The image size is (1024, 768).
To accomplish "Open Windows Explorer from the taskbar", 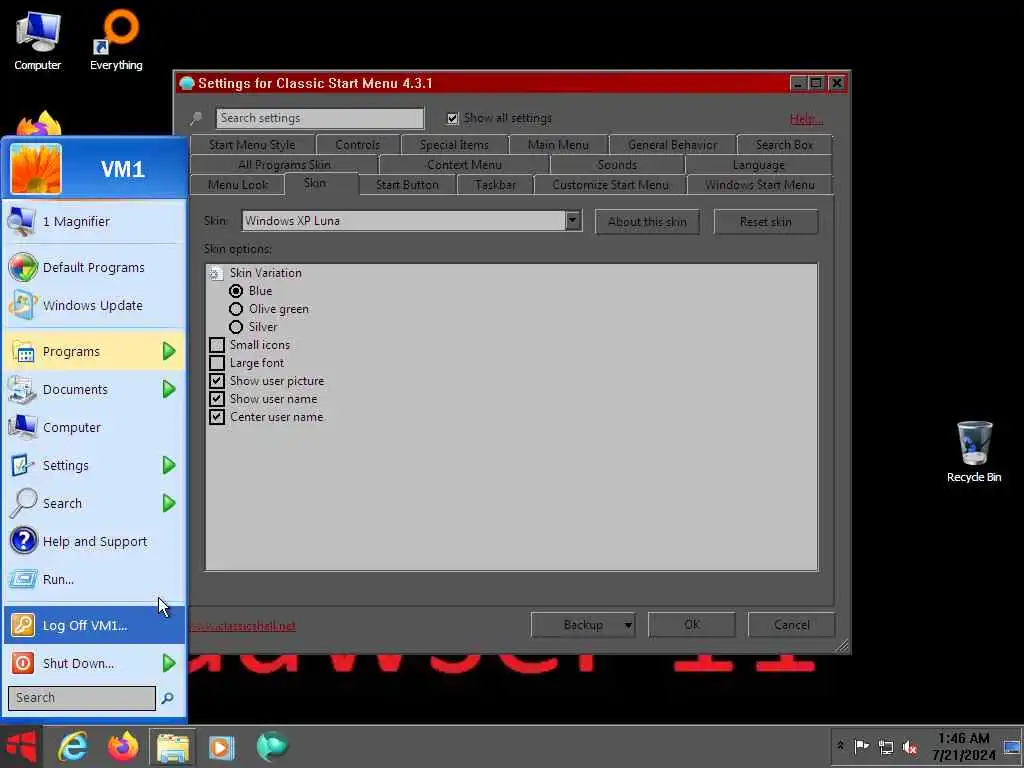I will (172, 747).
